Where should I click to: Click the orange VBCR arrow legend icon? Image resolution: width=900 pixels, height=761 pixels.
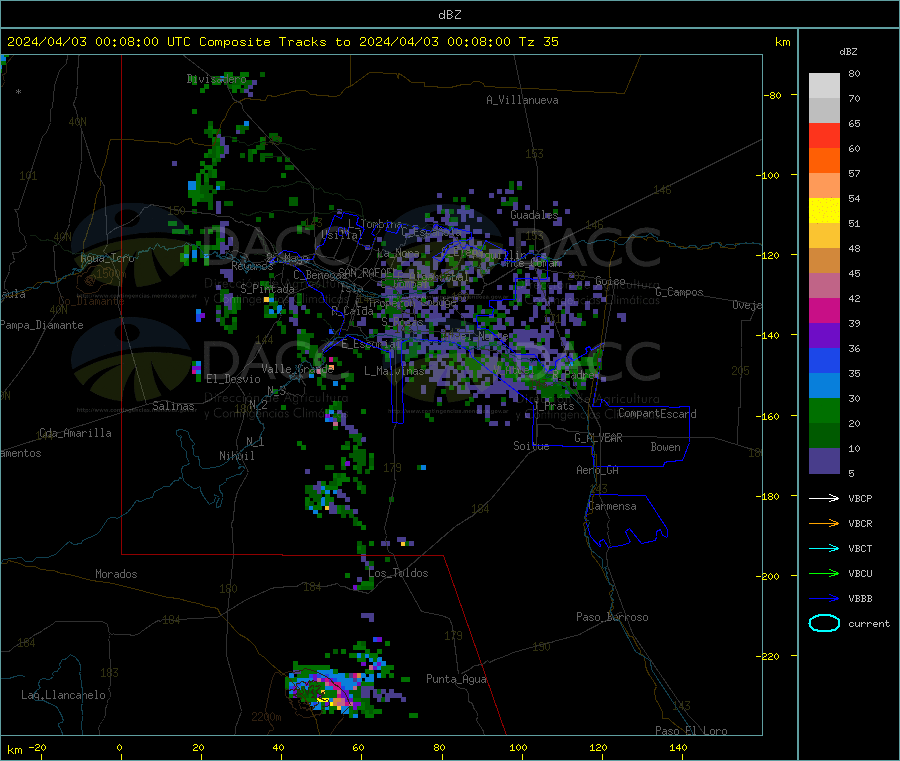pos(824,523)
